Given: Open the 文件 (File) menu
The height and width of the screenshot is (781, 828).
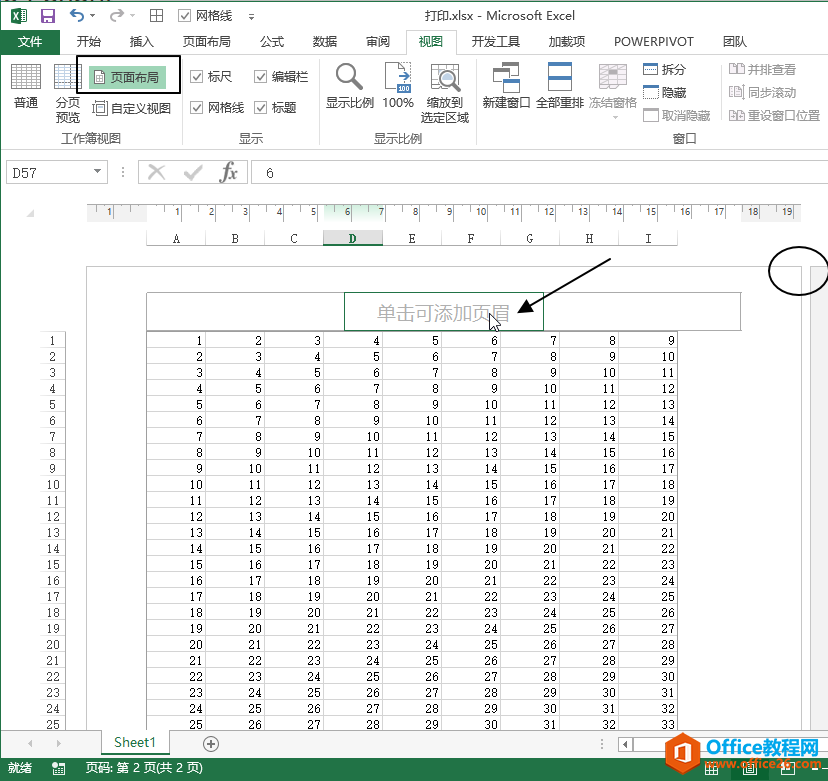Looking at the screenshot, I should (x=30, y=42).
